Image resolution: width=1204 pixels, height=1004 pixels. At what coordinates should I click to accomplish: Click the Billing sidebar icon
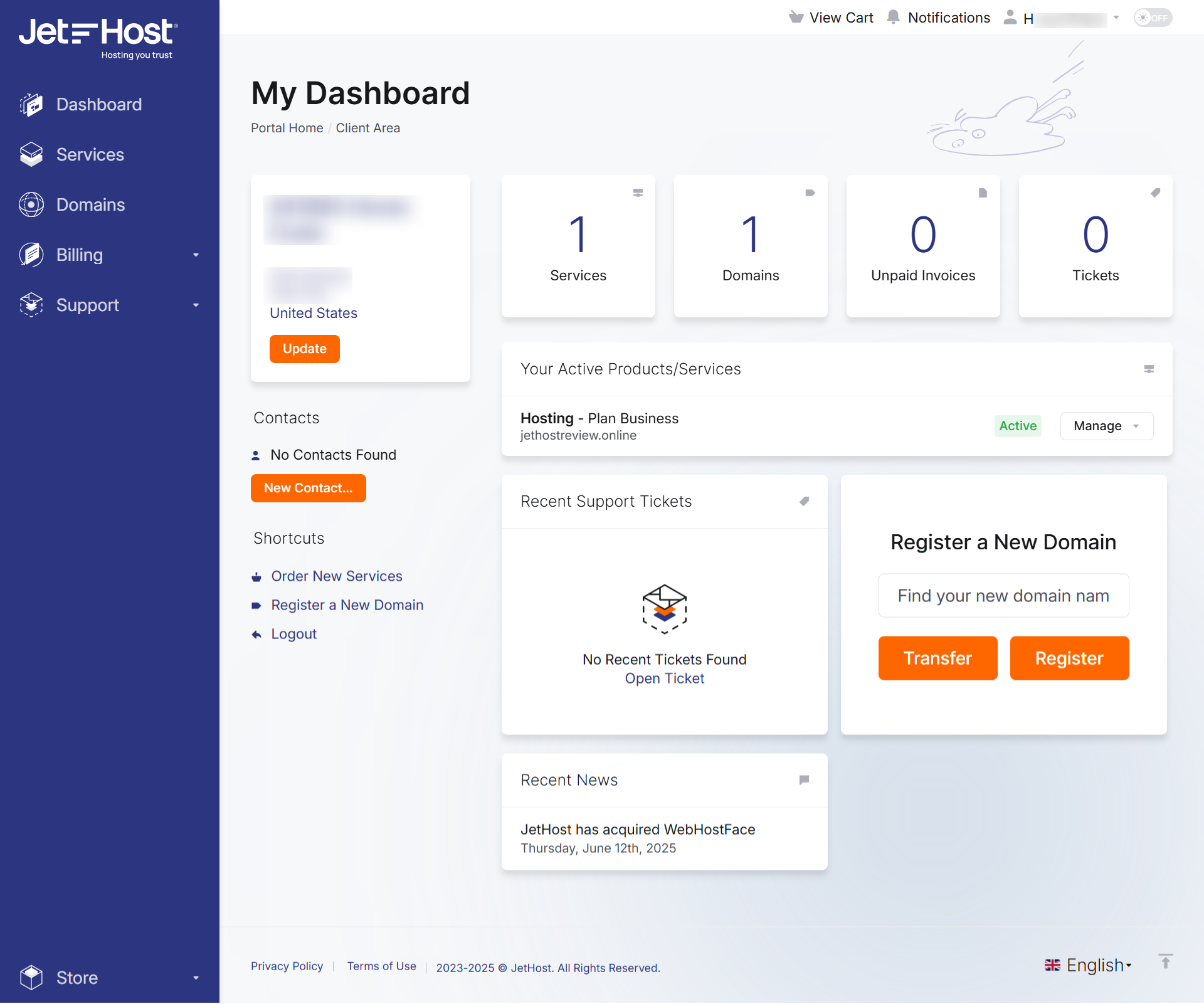31,255
